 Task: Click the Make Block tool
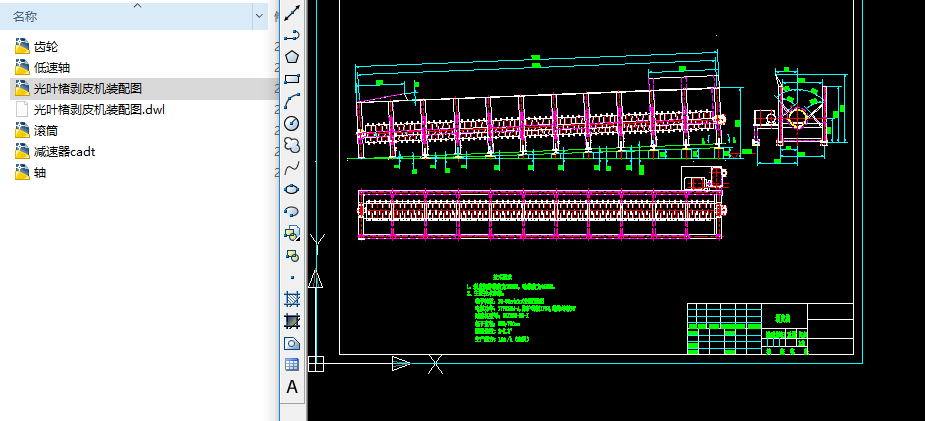pyautogui.click(x=292, y=255)
